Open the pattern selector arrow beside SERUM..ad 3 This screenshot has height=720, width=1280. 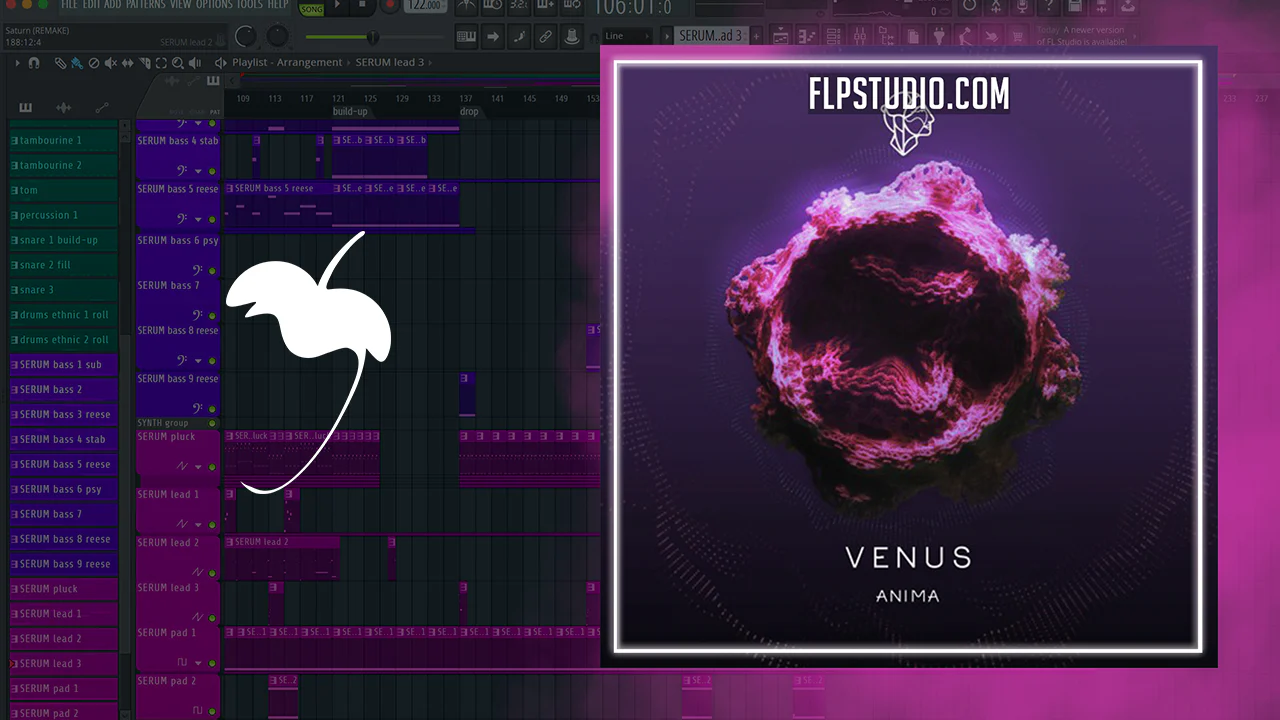[668, 37]
